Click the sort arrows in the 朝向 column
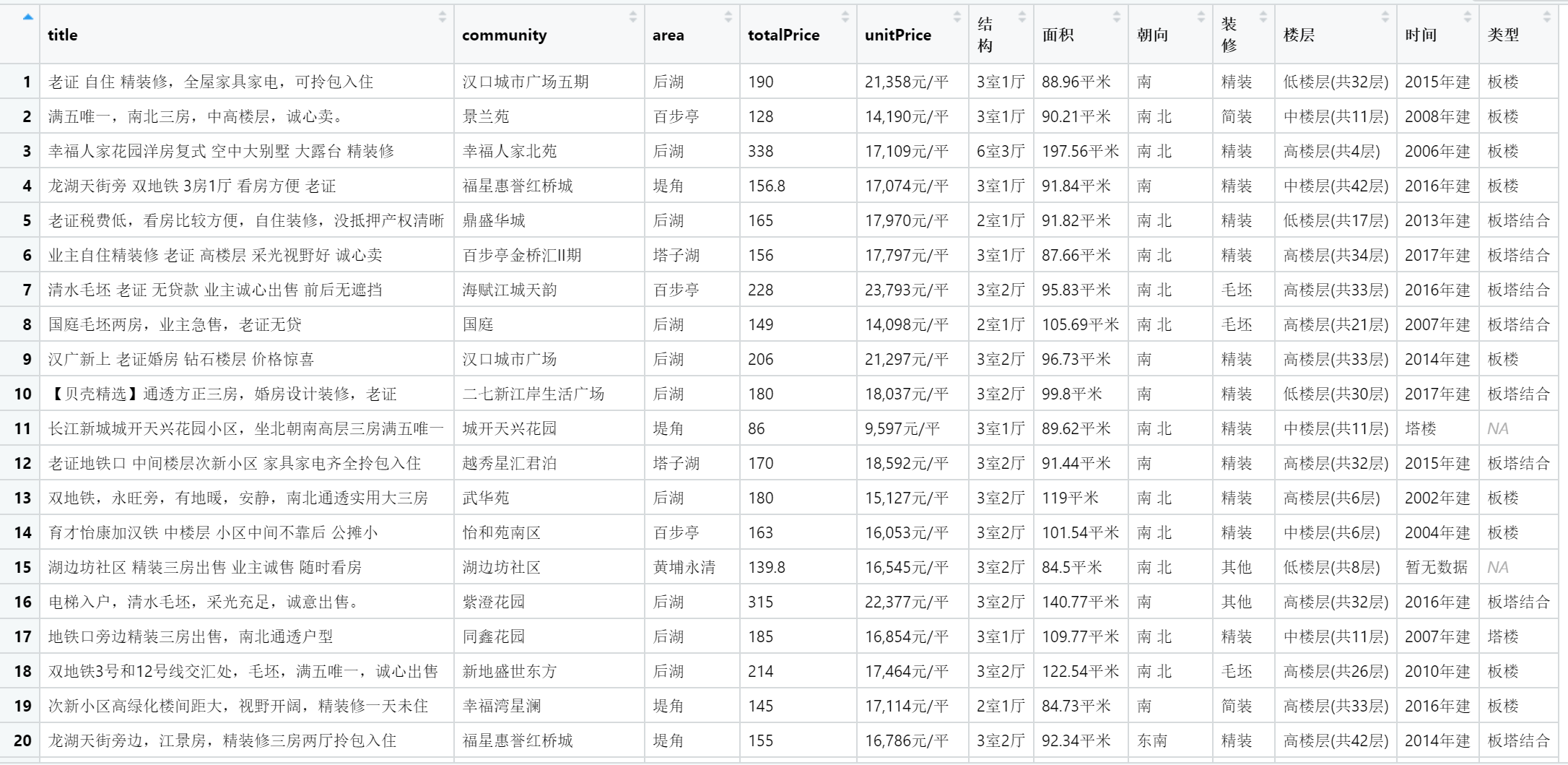This screenshot has width=1568, height=765. click(1201, 17)
